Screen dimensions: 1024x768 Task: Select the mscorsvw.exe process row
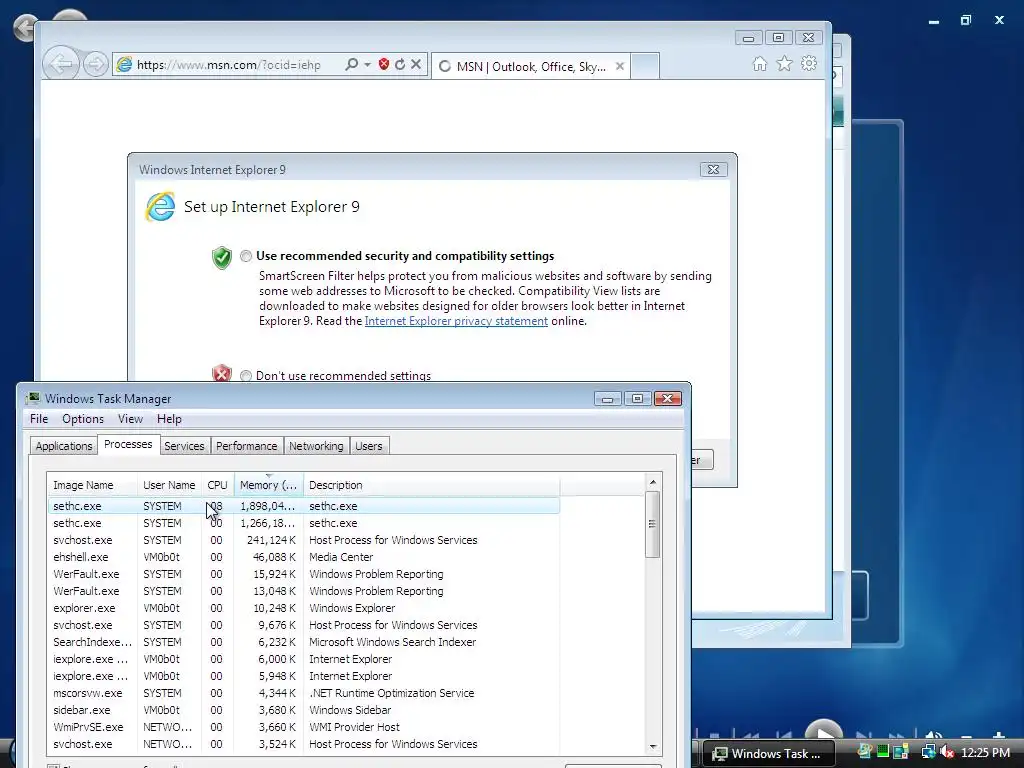coord(304,693)
